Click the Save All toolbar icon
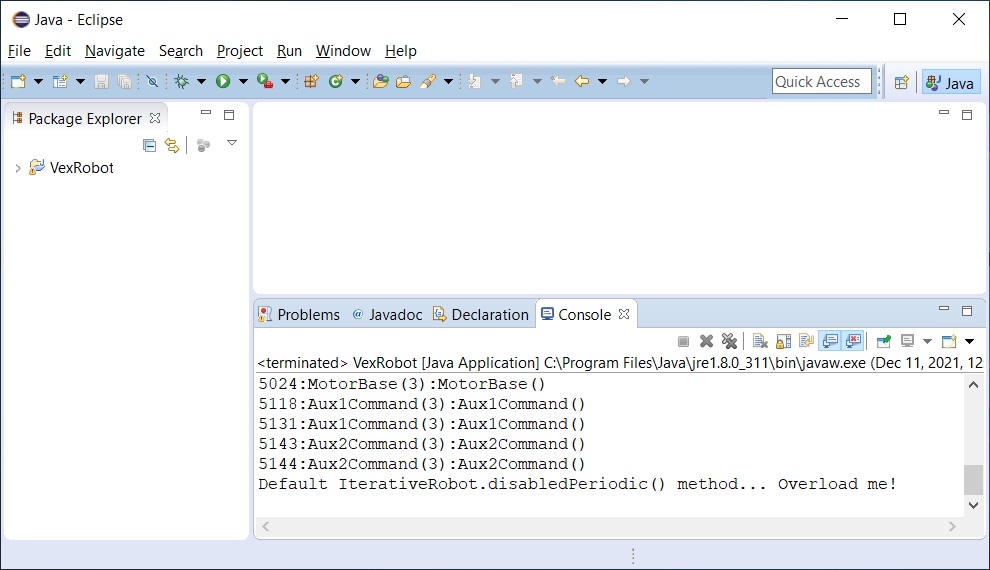 (x=125, y=81)
